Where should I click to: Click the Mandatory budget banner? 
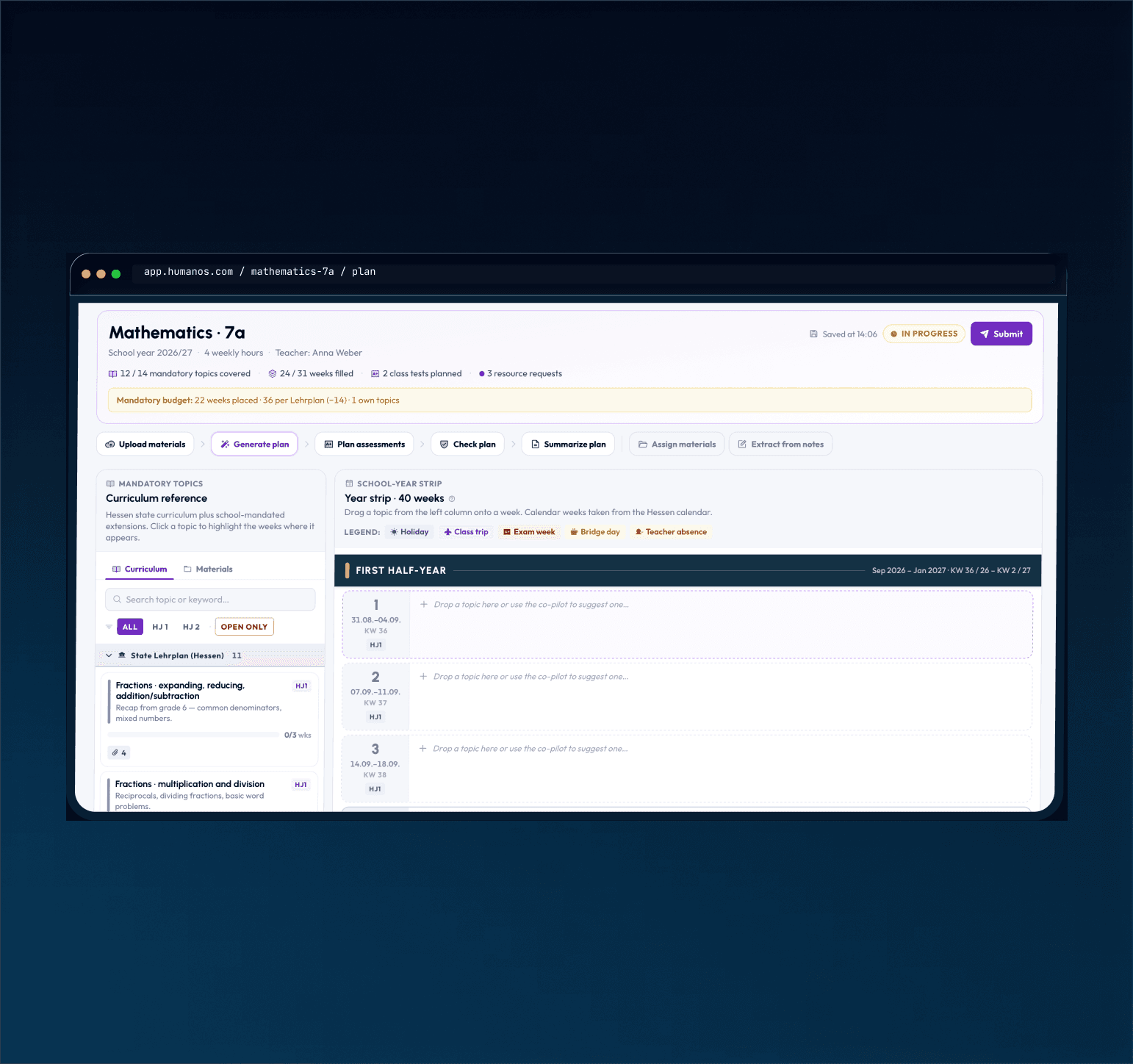pyautogui.click(x=569, y=400)
